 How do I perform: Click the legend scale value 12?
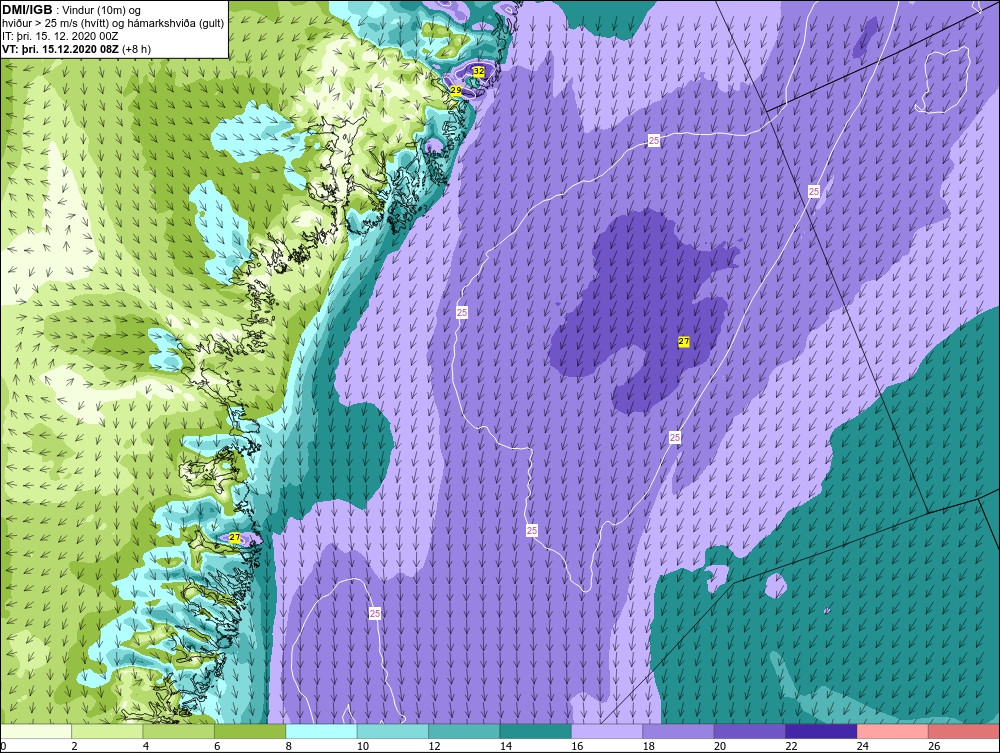point(434,746)
